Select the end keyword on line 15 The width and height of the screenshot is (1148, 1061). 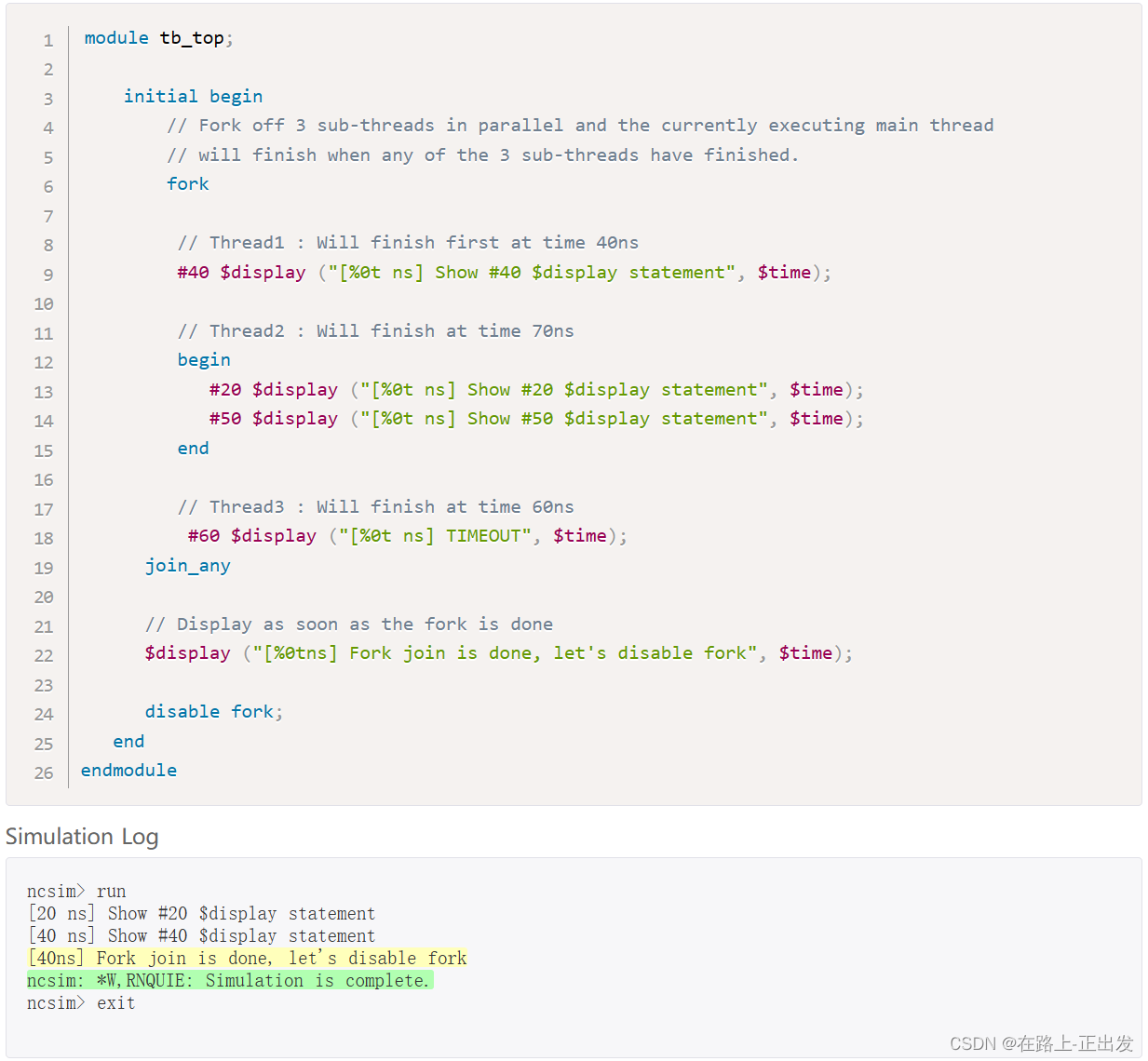pyautogui.click(x=193, y=449)
